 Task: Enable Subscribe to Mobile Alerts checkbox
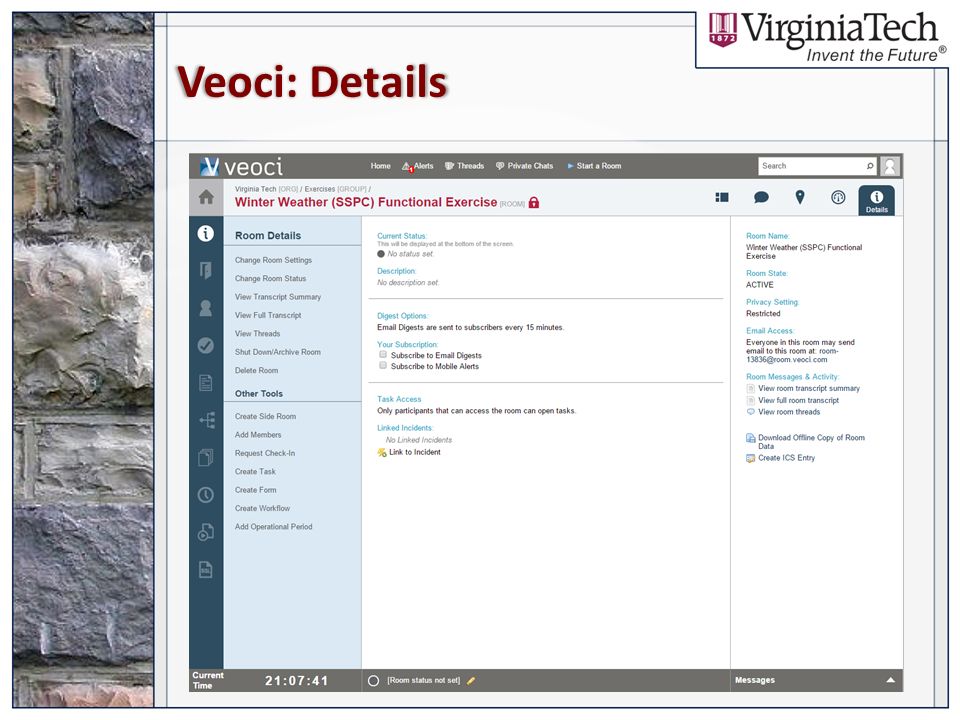383,366
